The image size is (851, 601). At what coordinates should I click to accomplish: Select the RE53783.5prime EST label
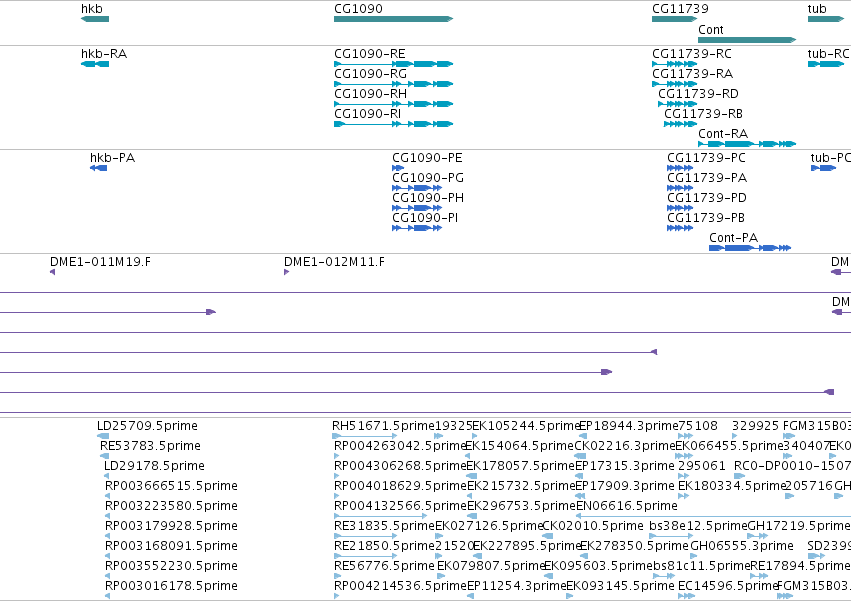(150, 446)
